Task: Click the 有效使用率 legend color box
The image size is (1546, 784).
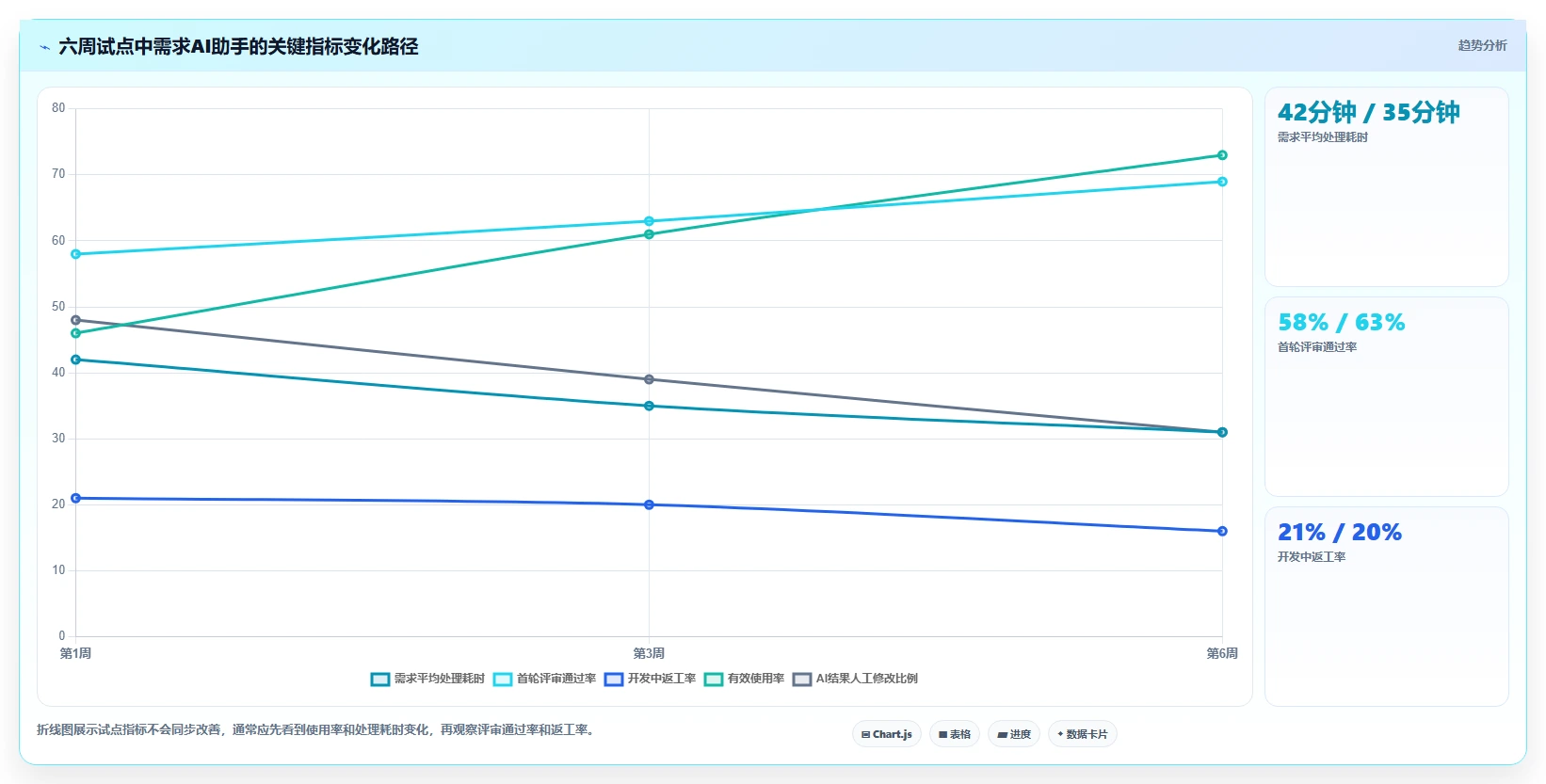Action: tap(714, 679)
